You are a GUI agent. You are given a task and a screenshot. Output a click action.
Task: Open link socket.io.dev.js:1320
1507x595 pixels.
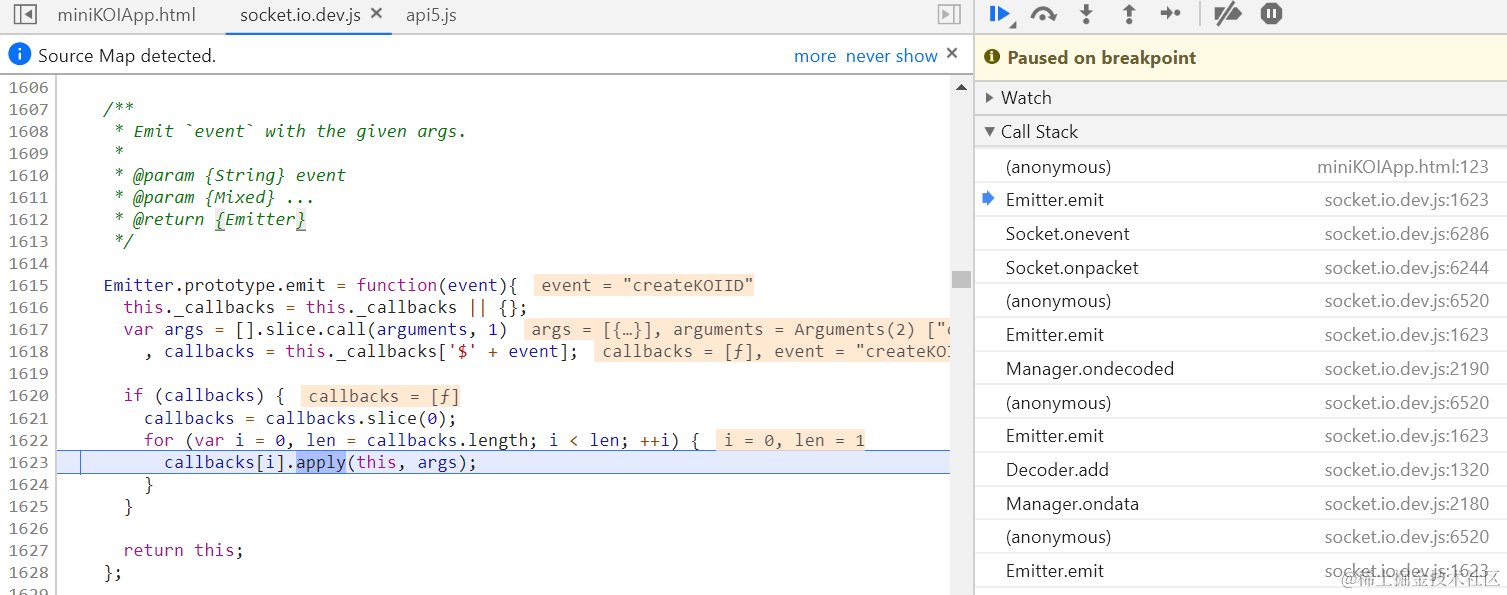click(1406, 470)
